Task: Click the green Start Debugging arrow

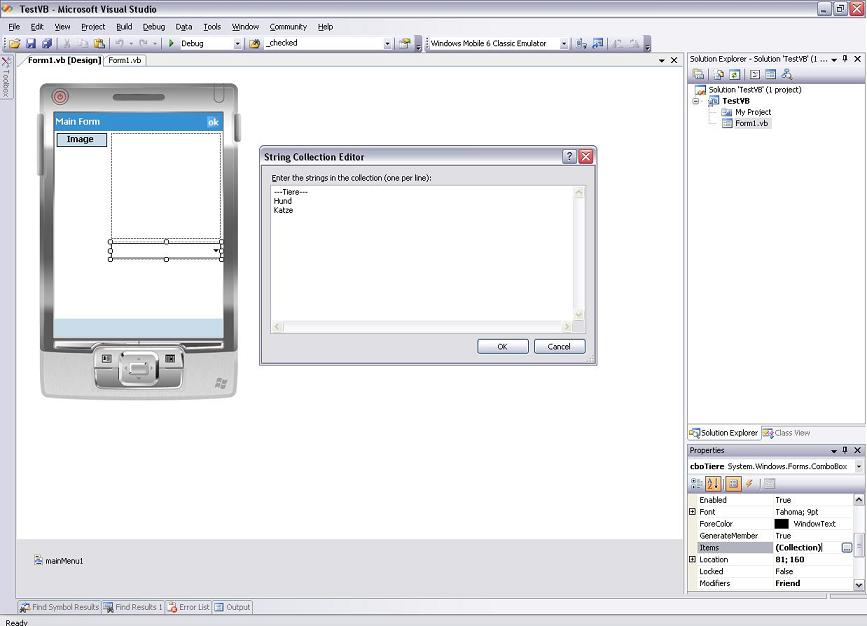Action: pos(171,43)
